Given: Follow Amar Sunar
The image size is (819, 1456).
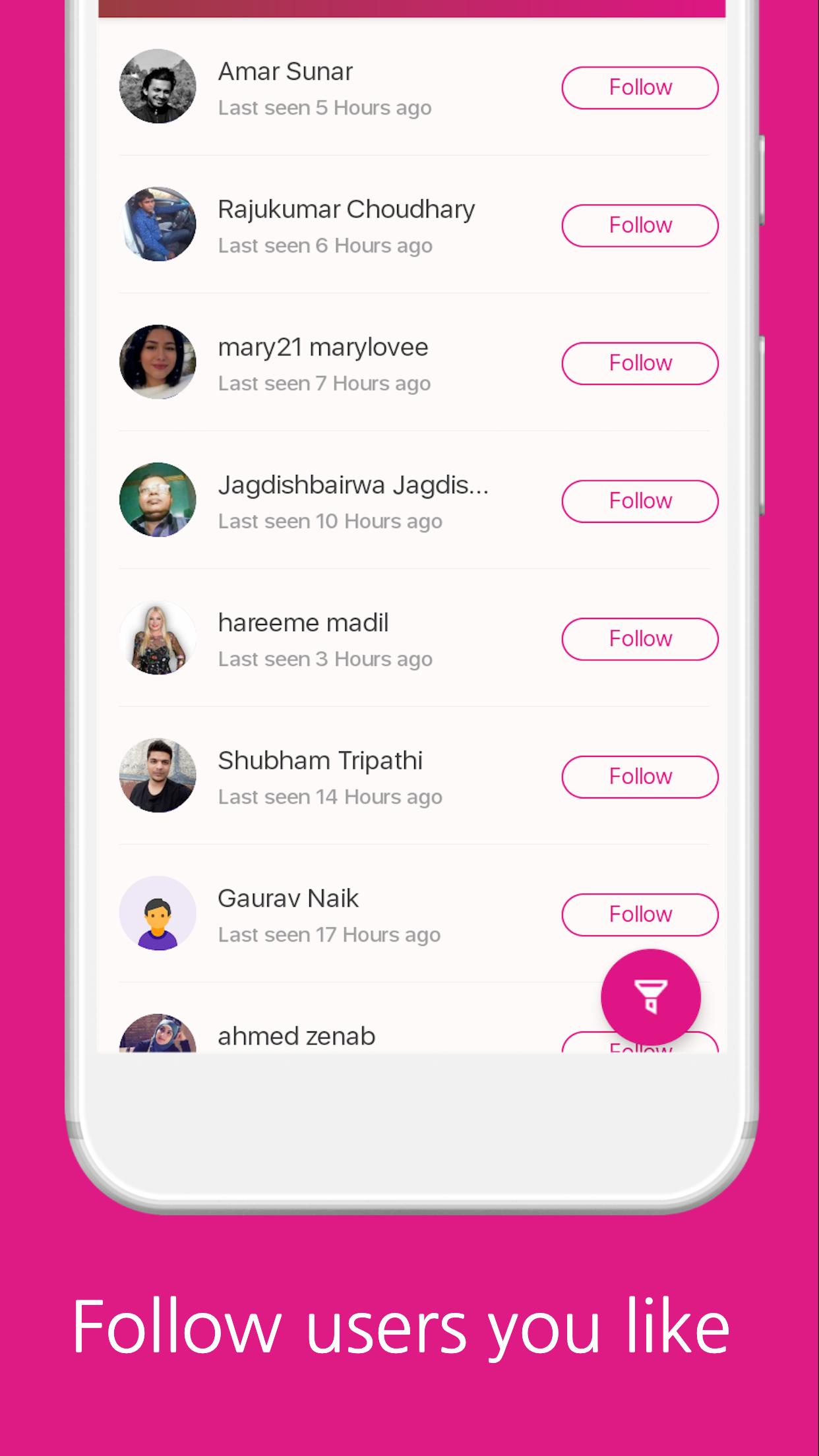Looking at the screenshot, I should pos(640,88).
